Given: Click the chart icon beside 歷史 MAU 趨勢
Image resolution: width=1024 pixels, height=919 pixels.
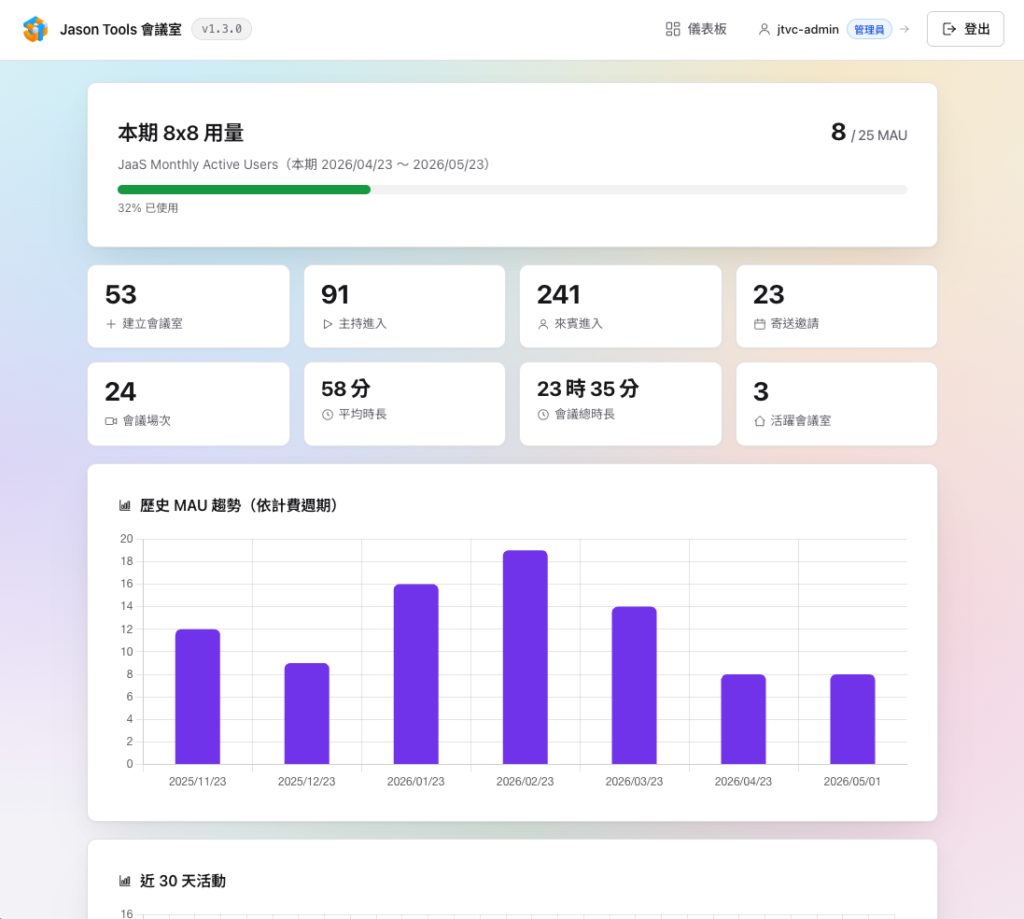Looking at the screenshot, I should click(125, 506).
